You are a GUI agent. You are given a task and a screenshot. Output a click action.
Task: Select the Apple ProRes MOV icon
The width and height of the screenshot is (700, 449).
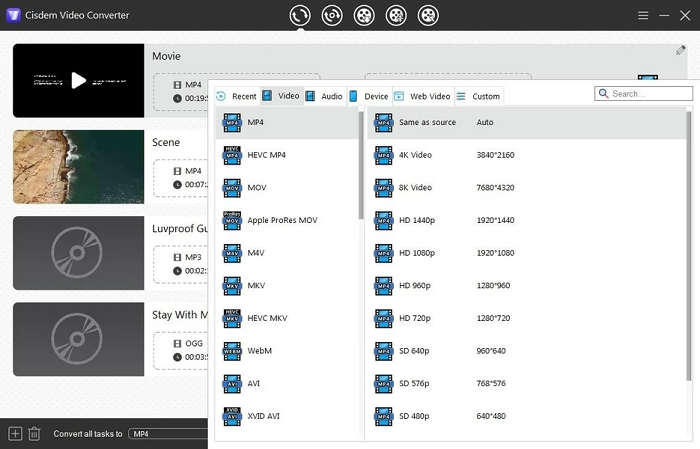pos(232,220)
